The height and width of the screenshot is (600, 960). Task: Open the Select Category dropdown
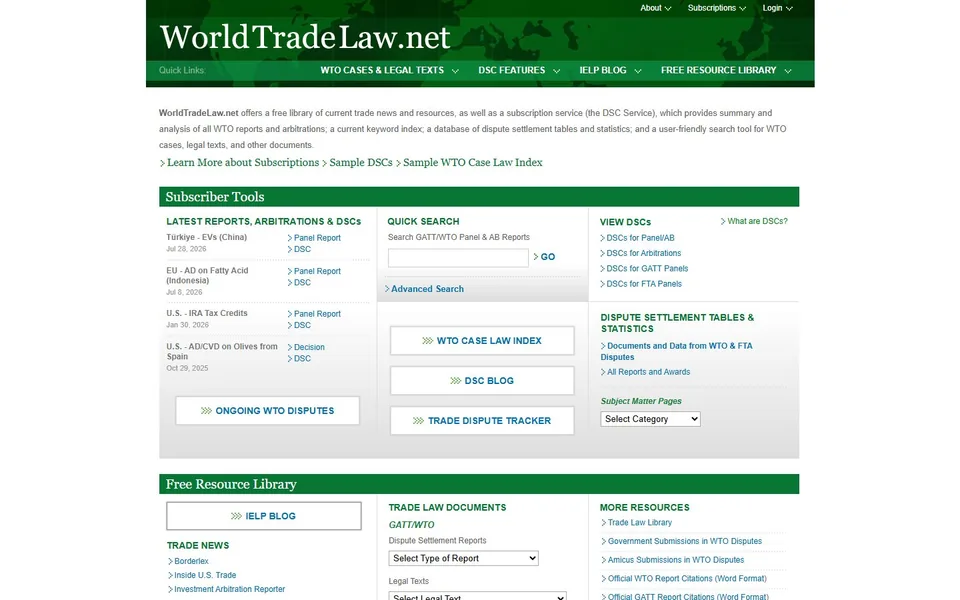click(650, 419)
